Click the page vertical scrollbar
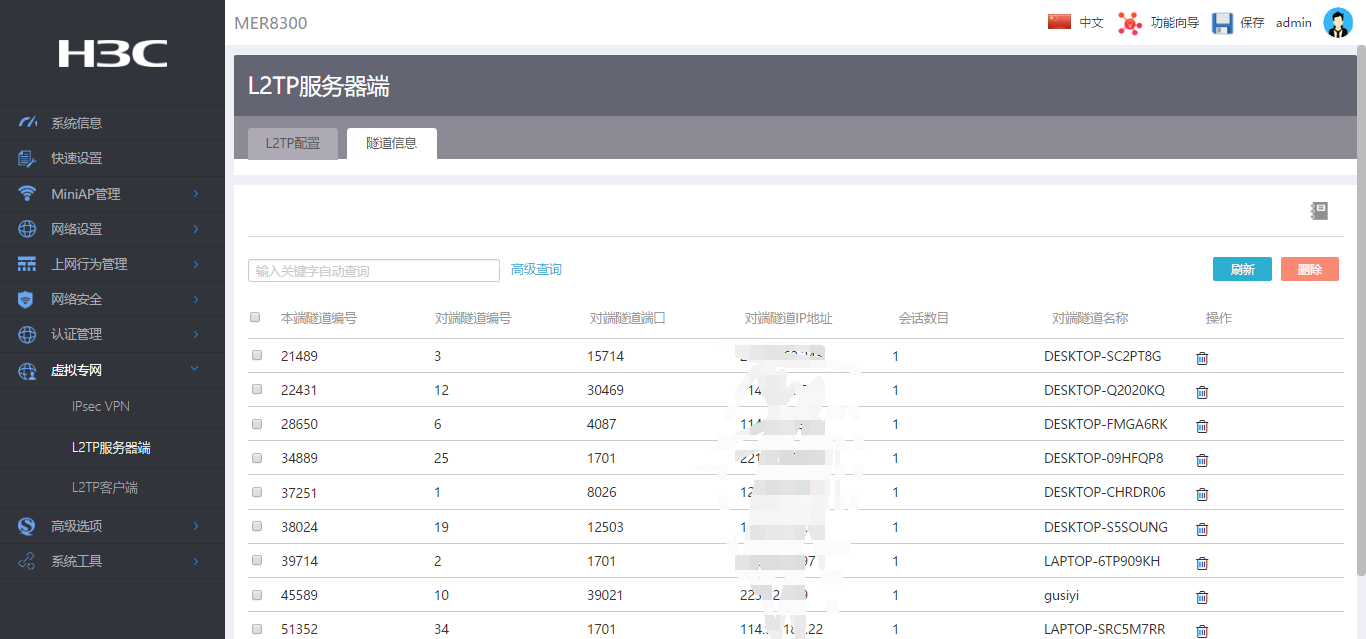1366x639 pixels. 1360,310
